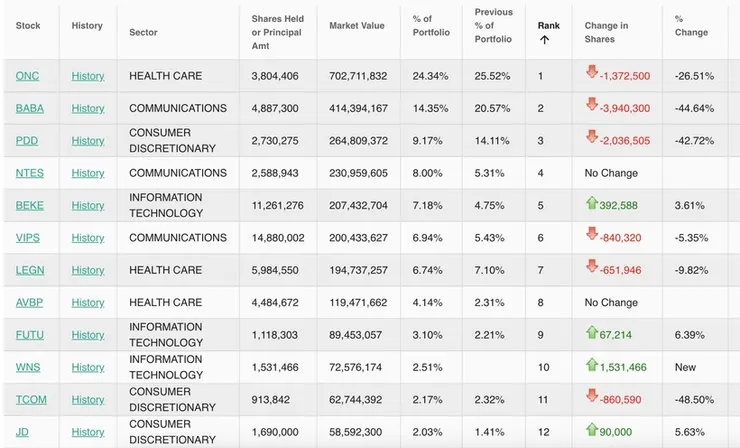Click the green up arrow in BEKE row
Viewport: 740px width, 448px height.
[x=592, y=204]
